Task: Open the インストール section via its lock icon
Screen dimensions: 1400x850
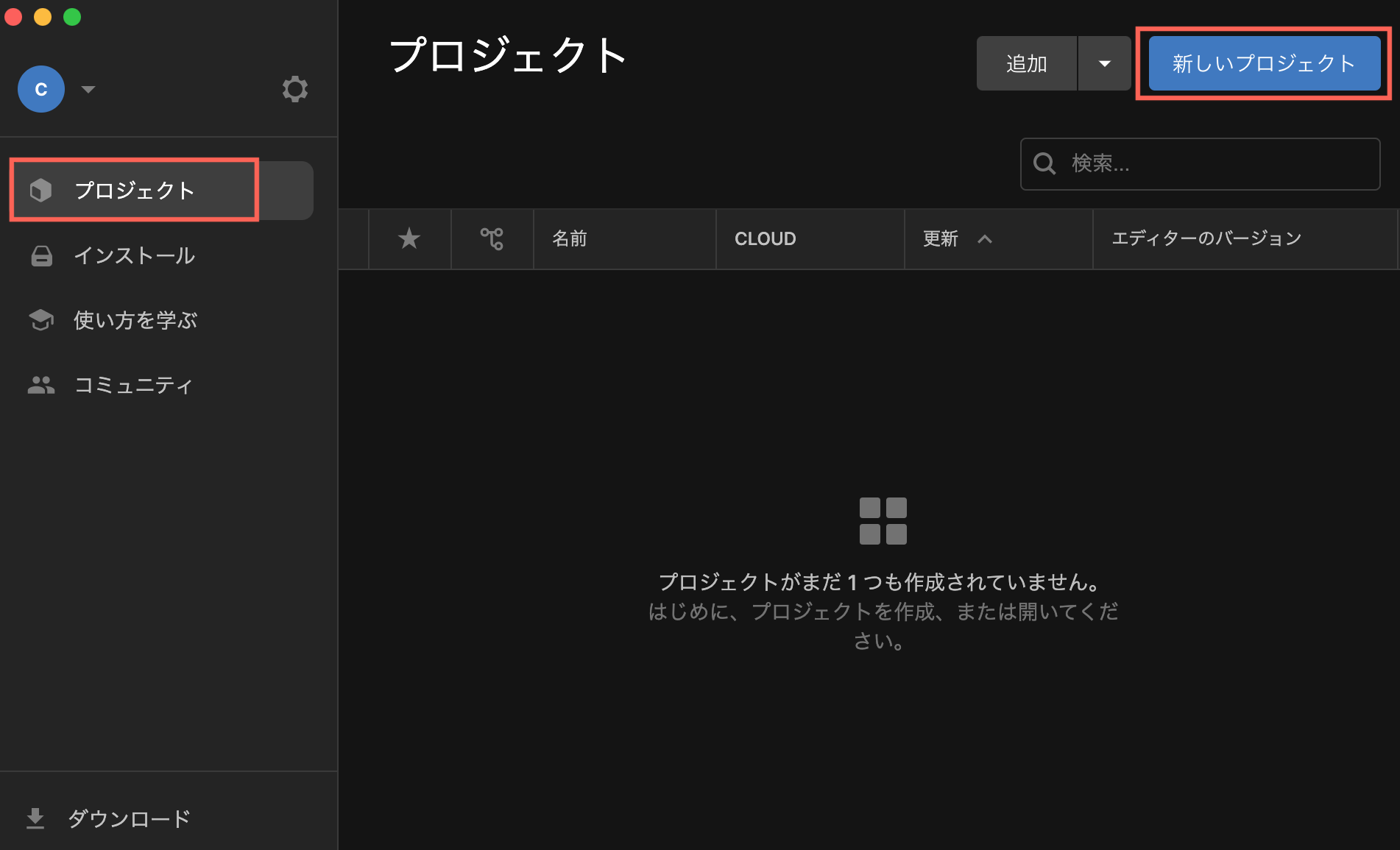Action: 40,256
